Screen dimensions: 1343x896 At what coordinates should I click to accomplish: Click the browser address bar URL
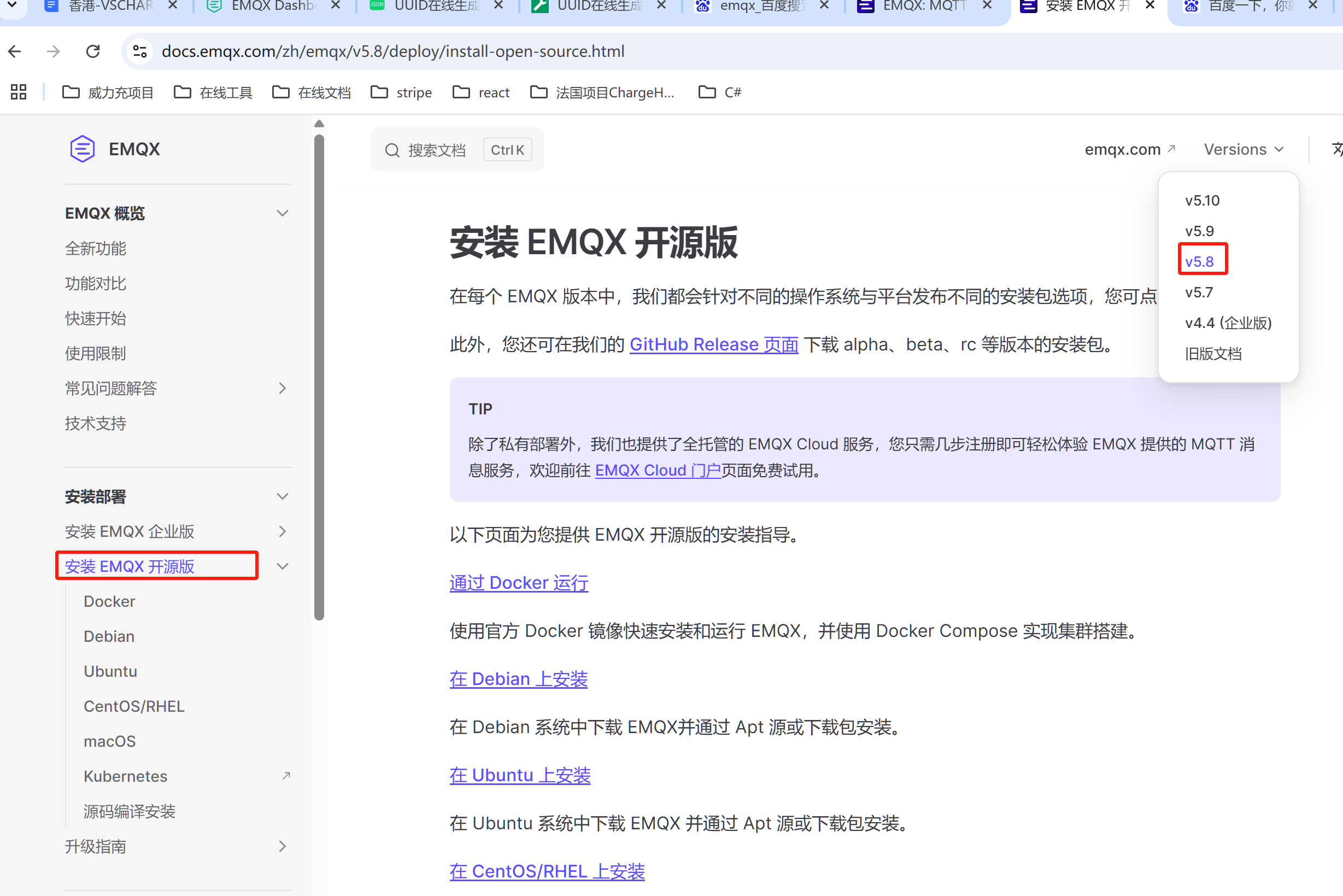tap(393, 51)
